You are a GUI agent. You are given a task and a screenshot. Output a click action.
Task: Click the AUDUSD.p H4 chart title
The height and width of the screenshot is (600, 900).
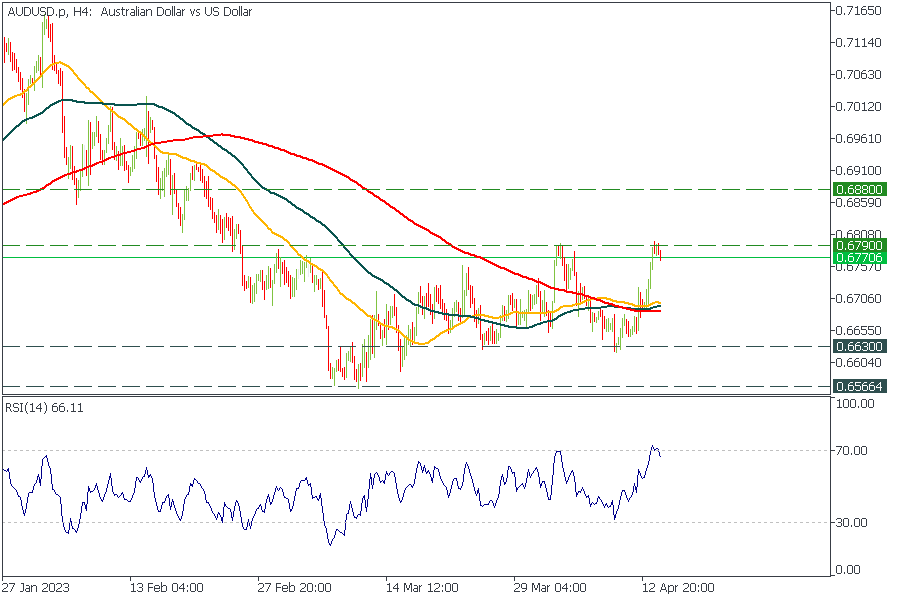130,12
